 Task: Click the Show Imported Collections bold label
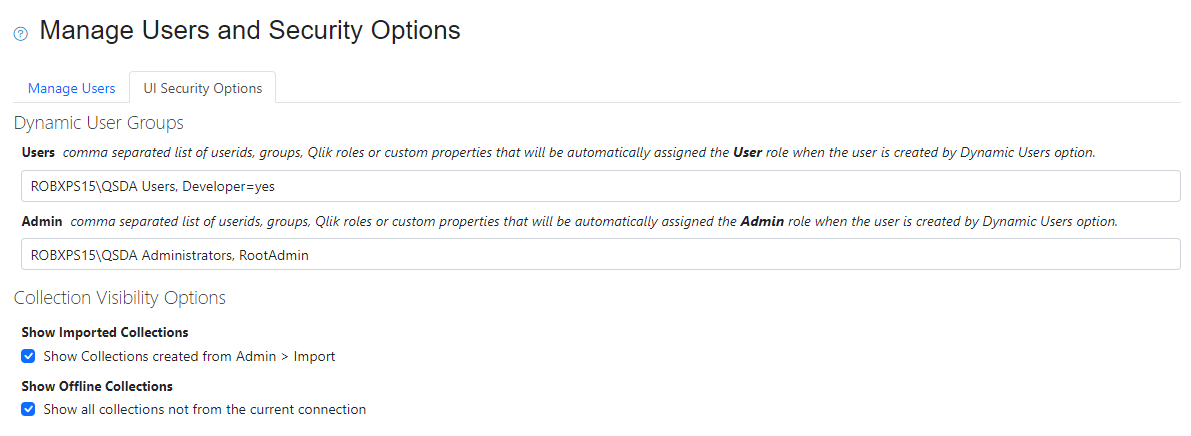105,332
